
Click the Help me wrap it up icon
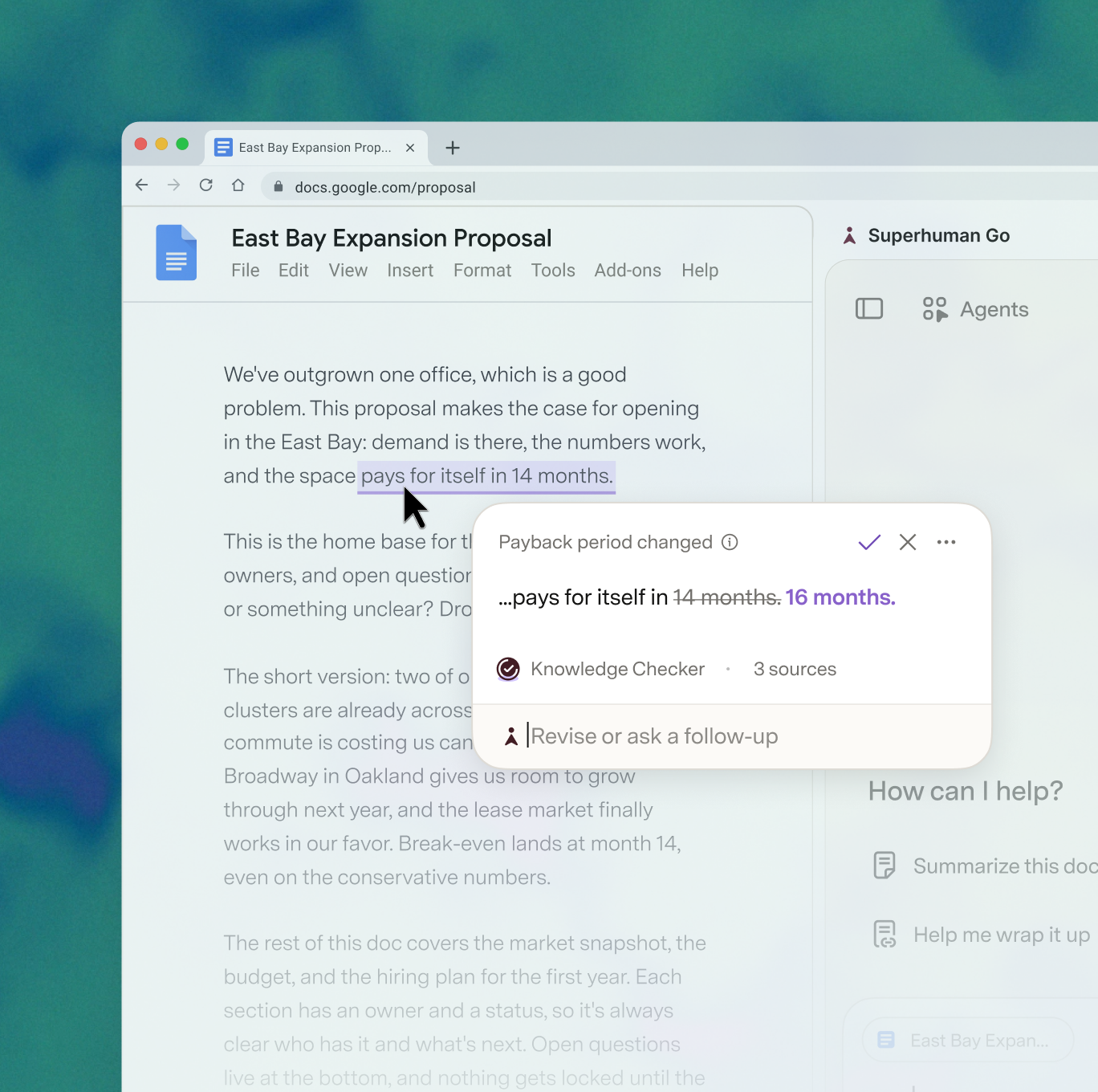pos(885,934)
